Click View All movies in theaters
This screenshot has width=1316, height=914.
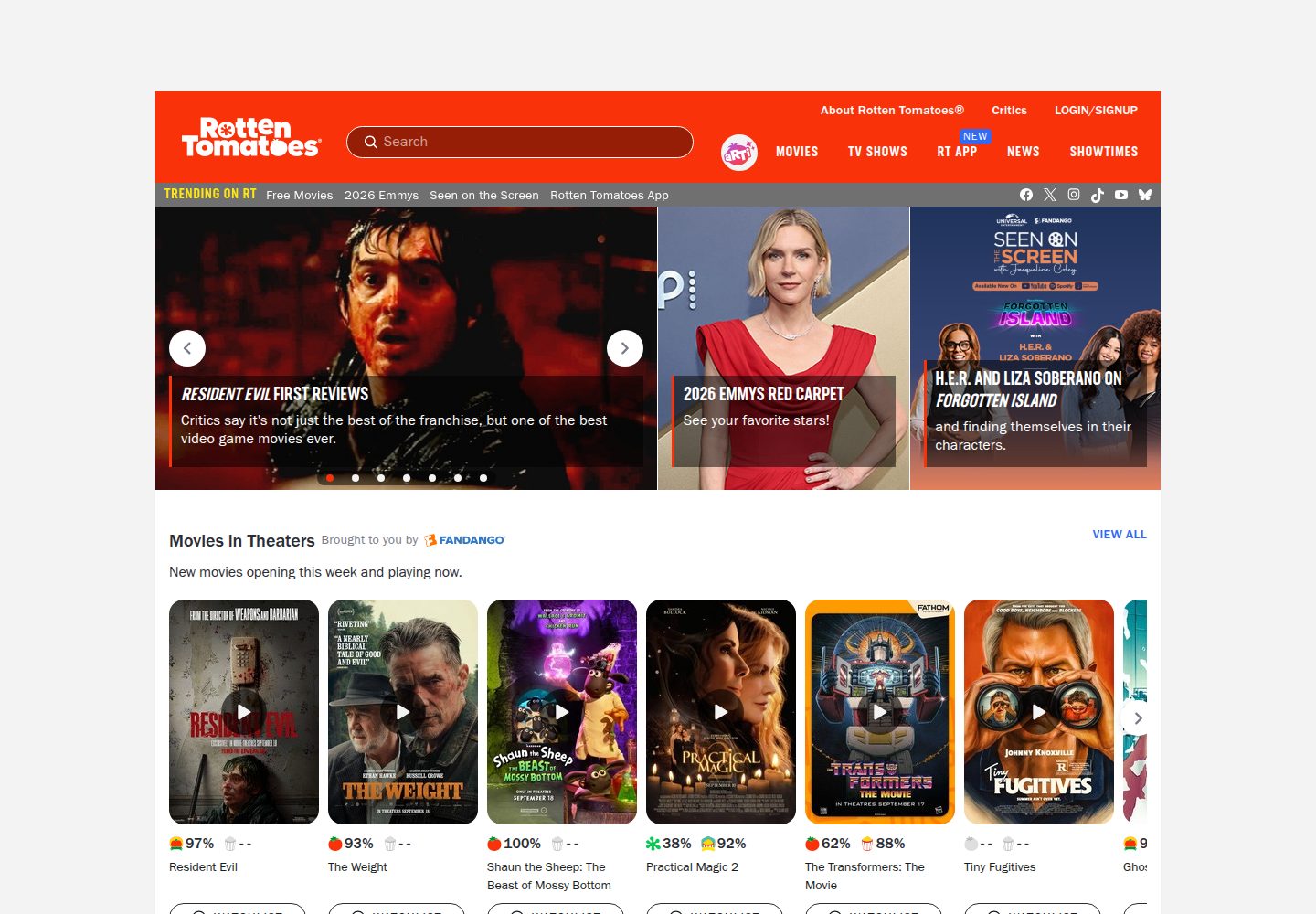click(x=1120, y=535)
